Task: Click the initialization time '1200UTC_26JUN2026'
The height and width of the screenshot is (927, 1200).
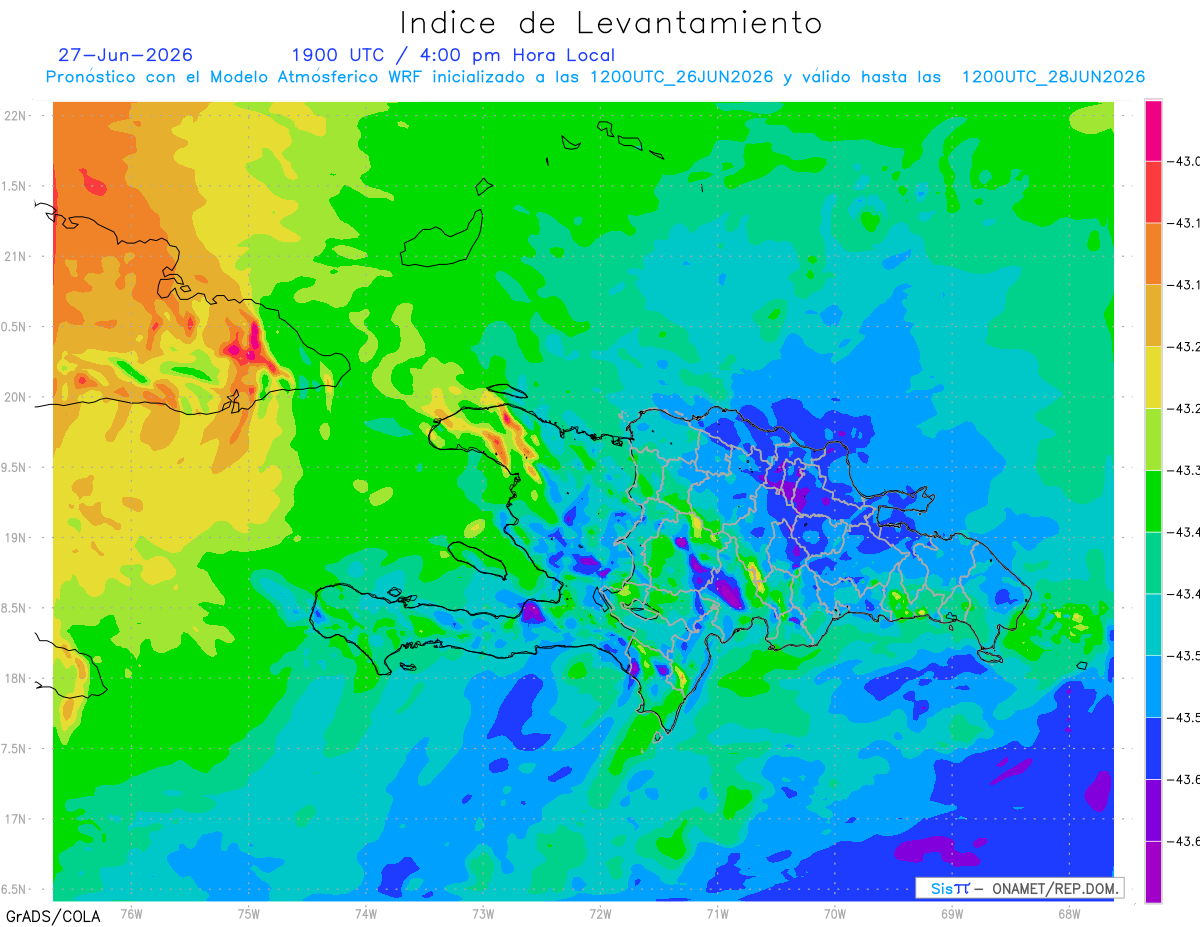Action: pos(681,77)
